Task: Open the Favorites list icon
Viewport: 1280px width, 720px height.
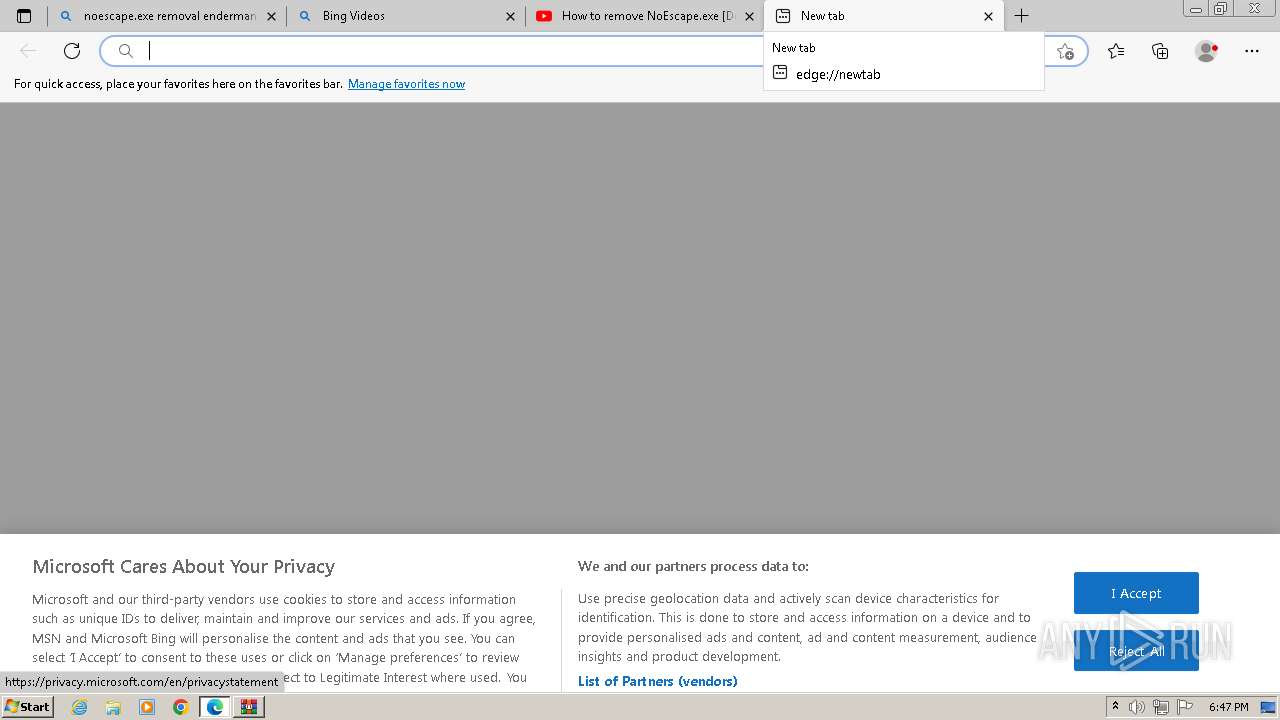Action: click(x=1116, y=51)
